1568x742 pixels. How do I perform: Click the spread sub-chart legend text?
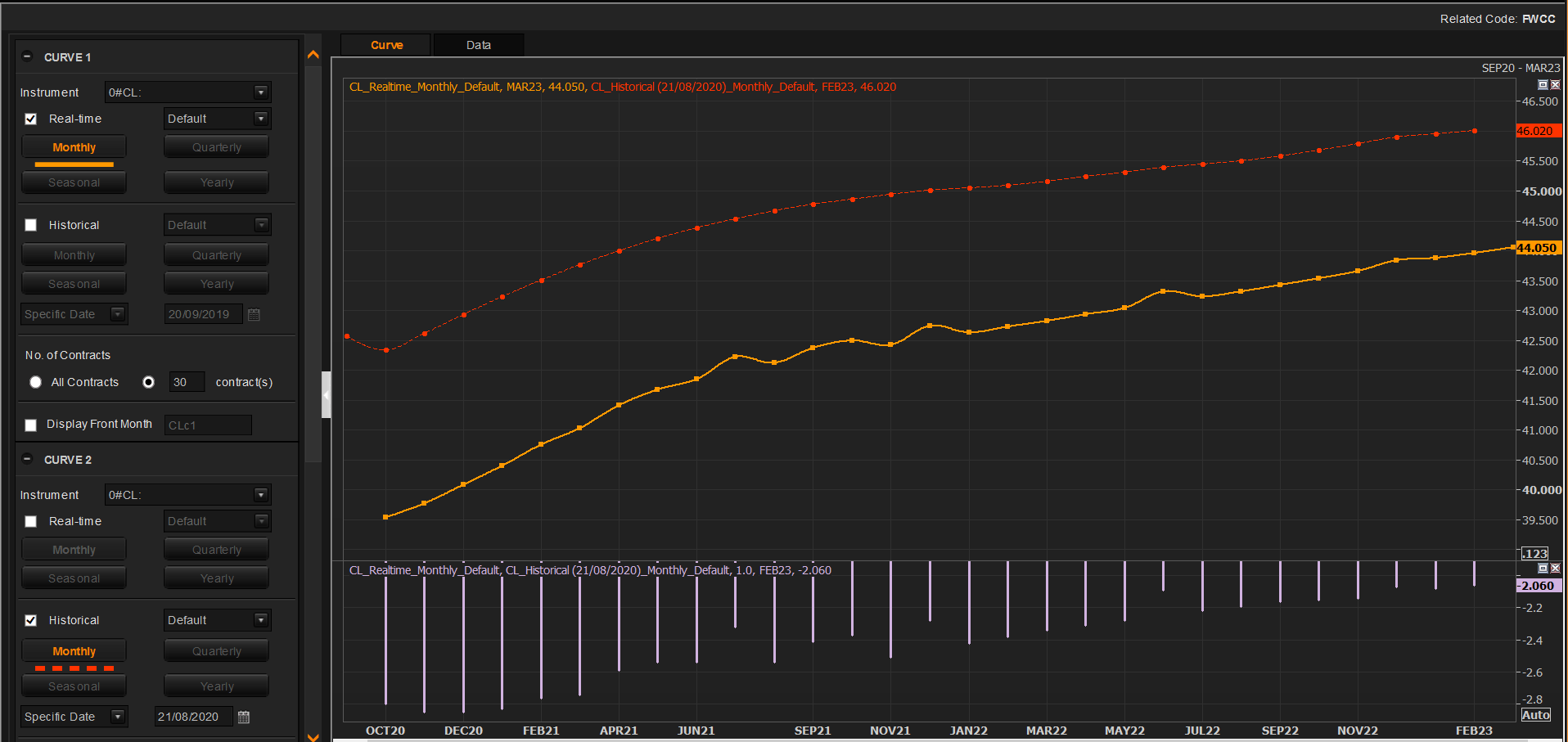click(590, 570)
